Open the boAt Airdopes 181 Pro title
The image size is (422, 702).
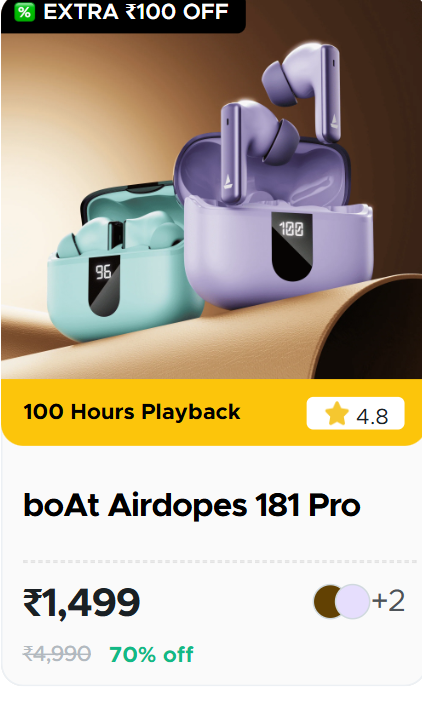(192, 505)
